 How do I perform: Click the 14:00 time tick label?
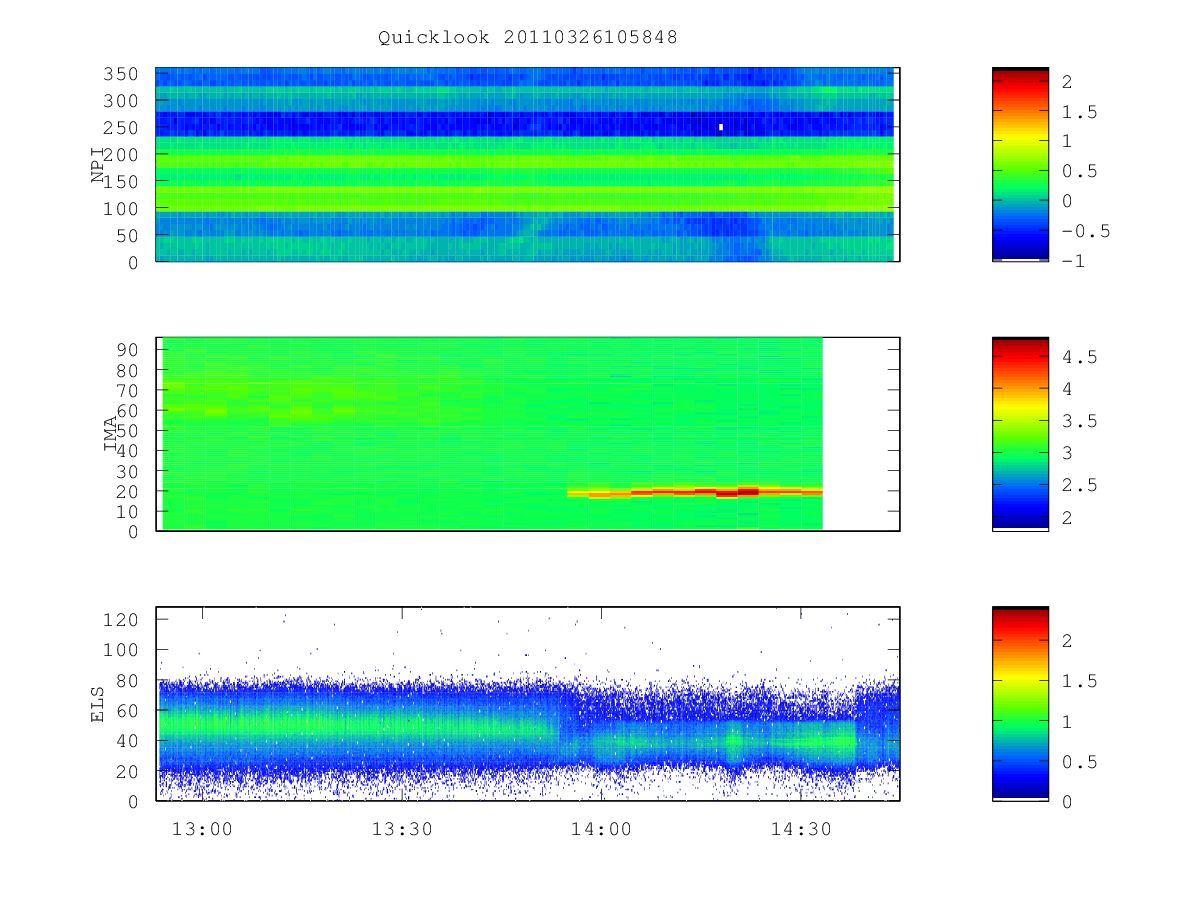[x=601, y=829]
